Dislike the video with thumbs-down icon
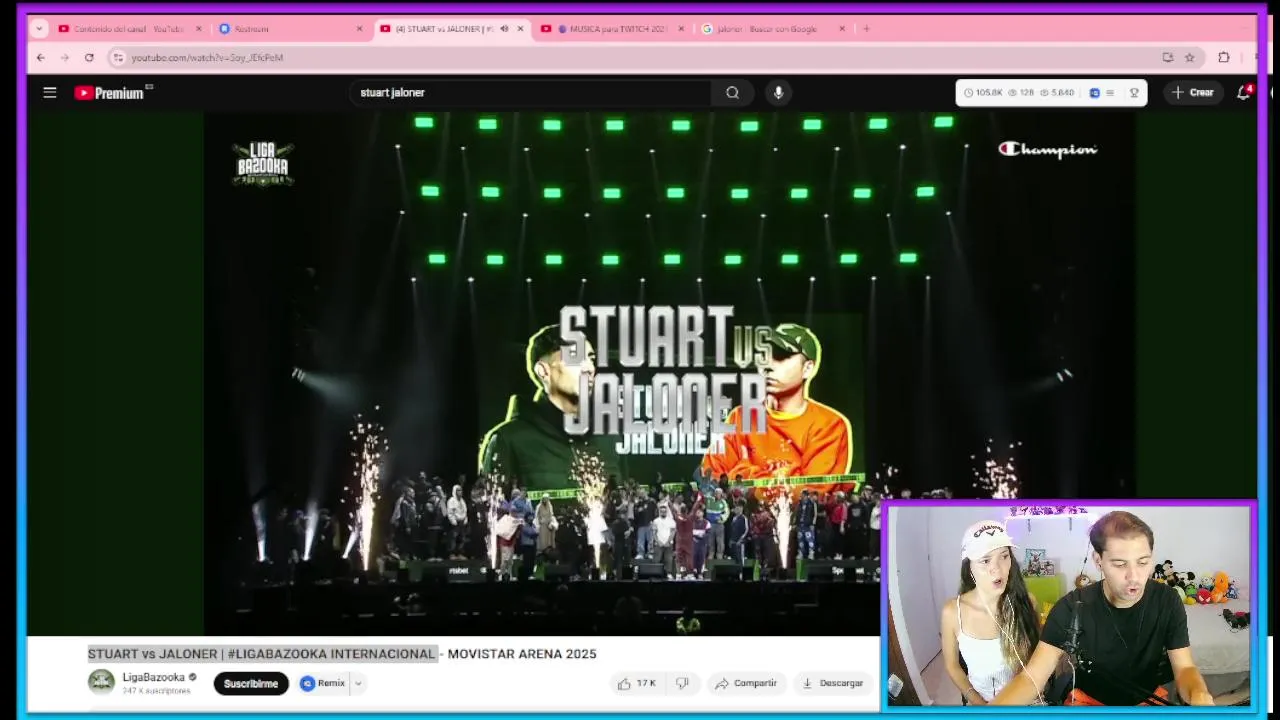The width and height of the screenshot is (1280, 720). coord(682,683)
